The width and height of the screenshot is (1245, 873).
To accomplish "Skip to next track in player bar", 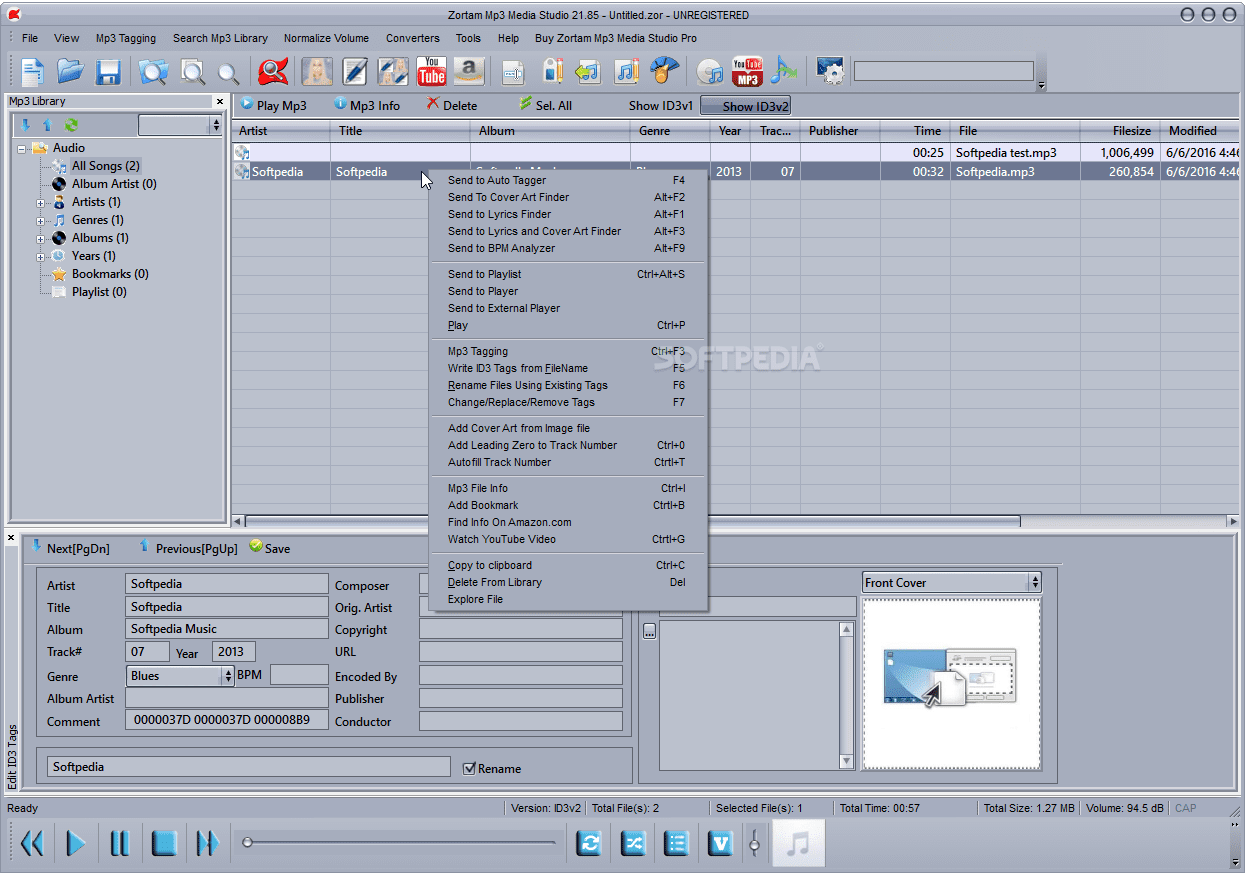I will point(207,843).
